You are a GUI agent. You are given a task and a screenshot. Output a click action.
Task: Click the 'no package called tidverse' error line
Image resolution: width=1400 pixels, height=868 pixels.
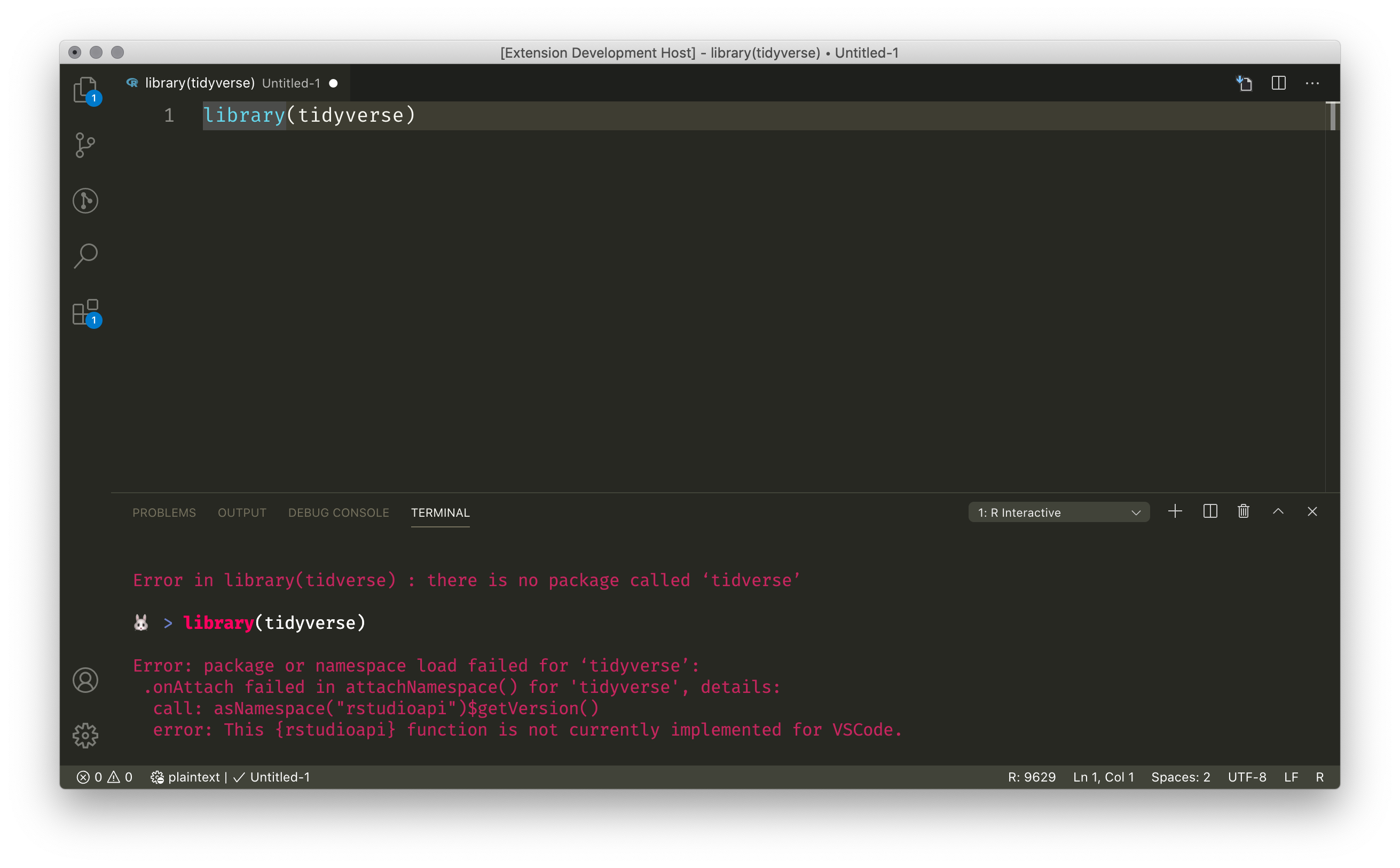pos(466,580)
